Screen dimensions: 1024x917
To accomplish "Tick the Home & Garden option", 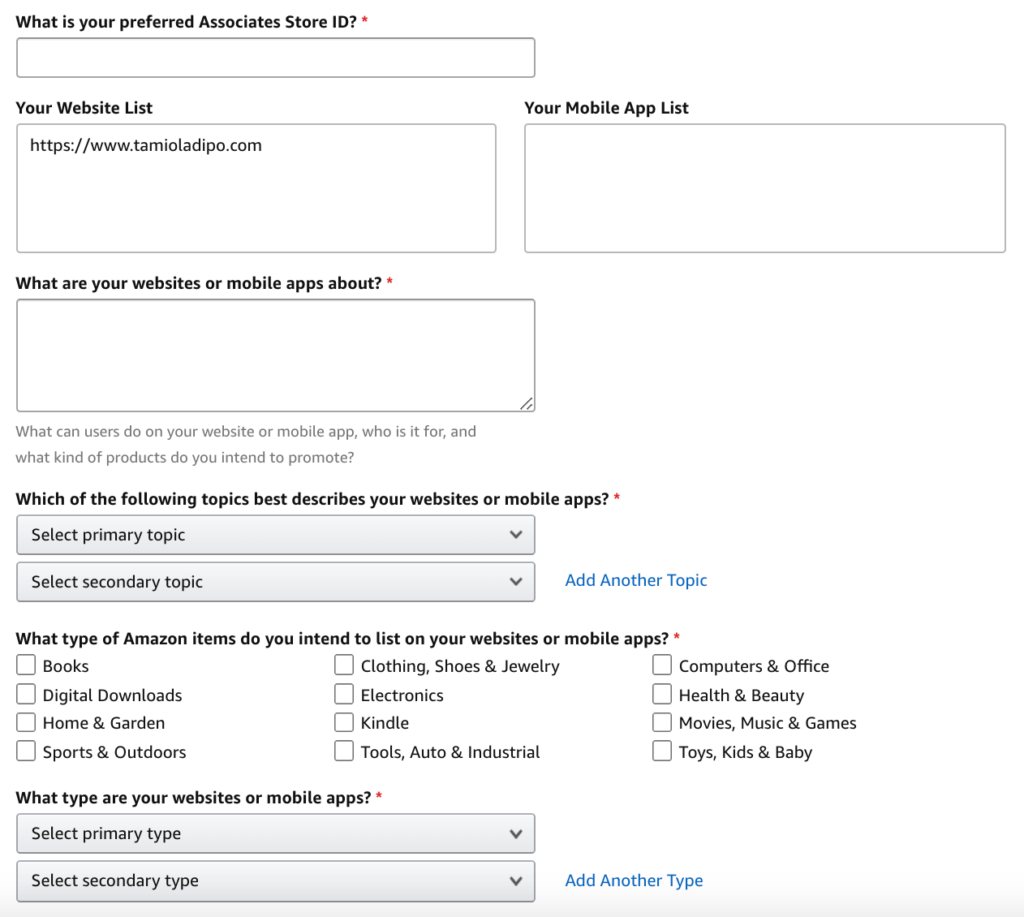I will [26, 722].
